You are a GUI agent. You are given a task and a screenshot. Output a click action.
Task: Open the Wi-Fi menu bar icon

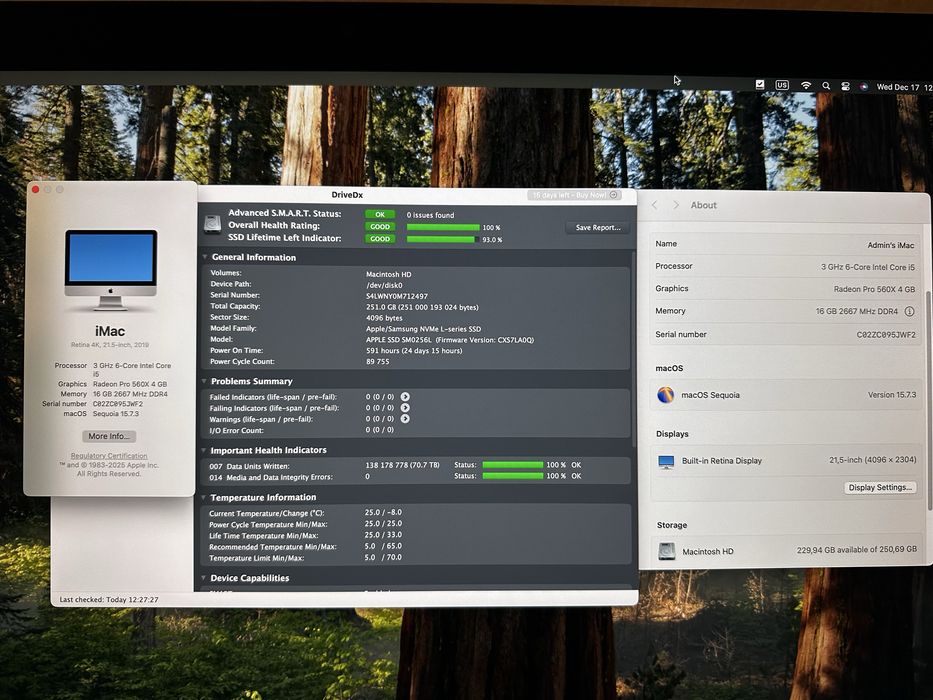pos(806,86)
